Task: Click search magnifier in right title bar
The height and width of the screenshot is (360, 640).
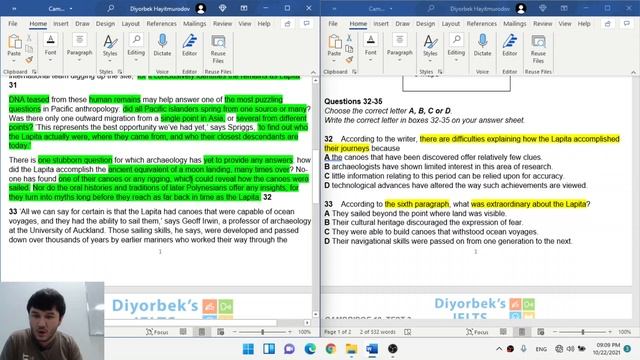Action: pos(431,8)
